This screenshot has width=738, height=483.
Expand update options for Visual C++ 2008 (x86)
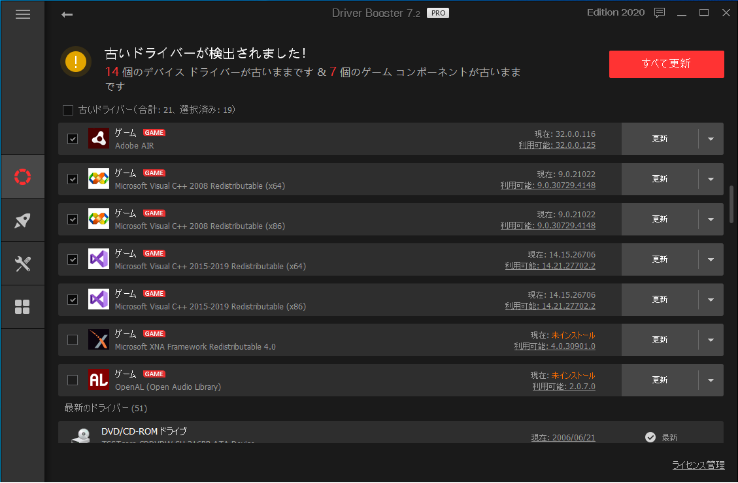click(x=711, y=219)
